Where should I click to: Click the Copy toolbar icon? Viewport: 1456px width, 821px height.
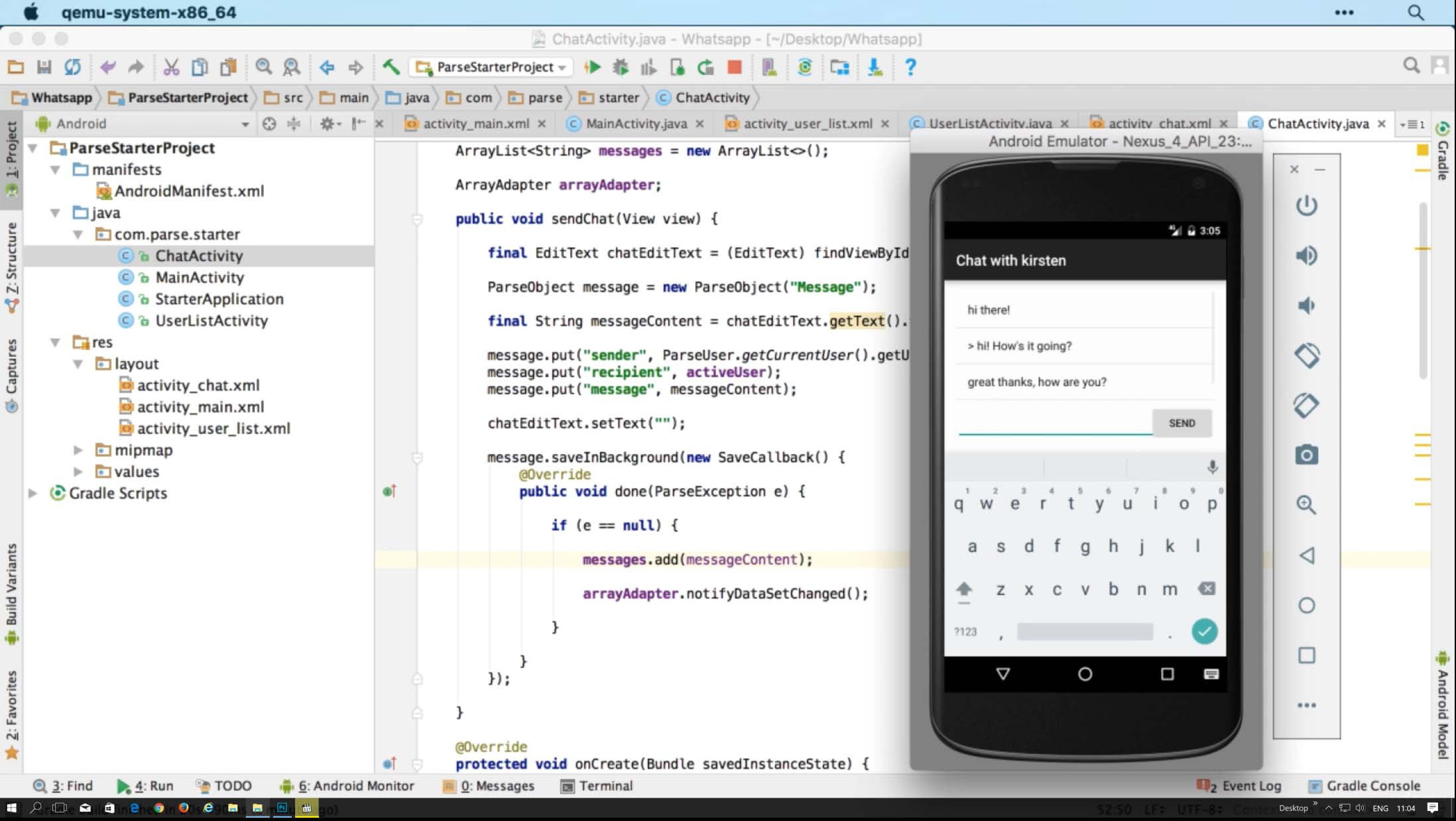pyautogui.click(x=199, y=67)
